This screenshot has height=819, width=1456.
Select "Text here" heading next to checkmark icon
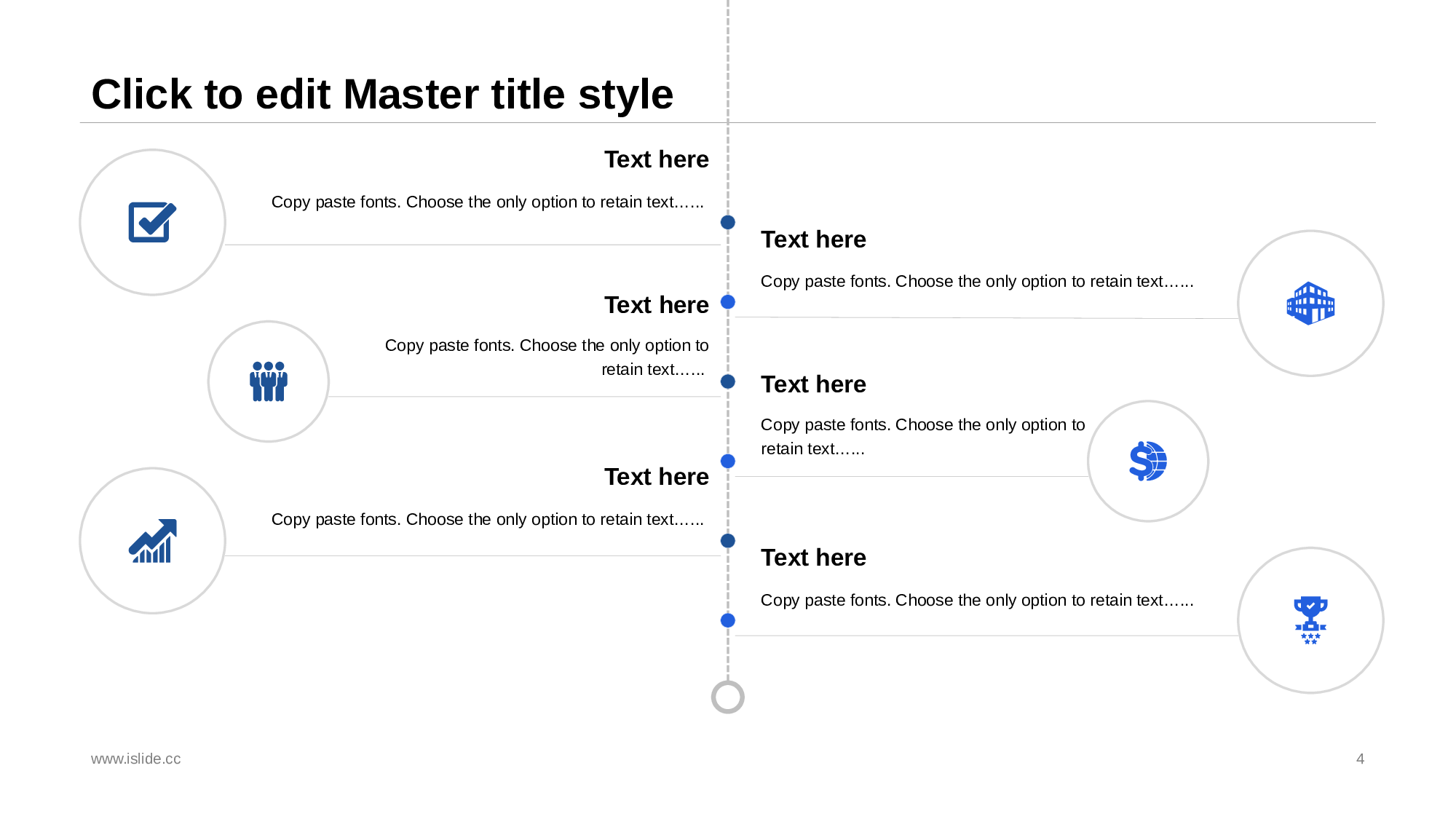[x=656, y=159]
